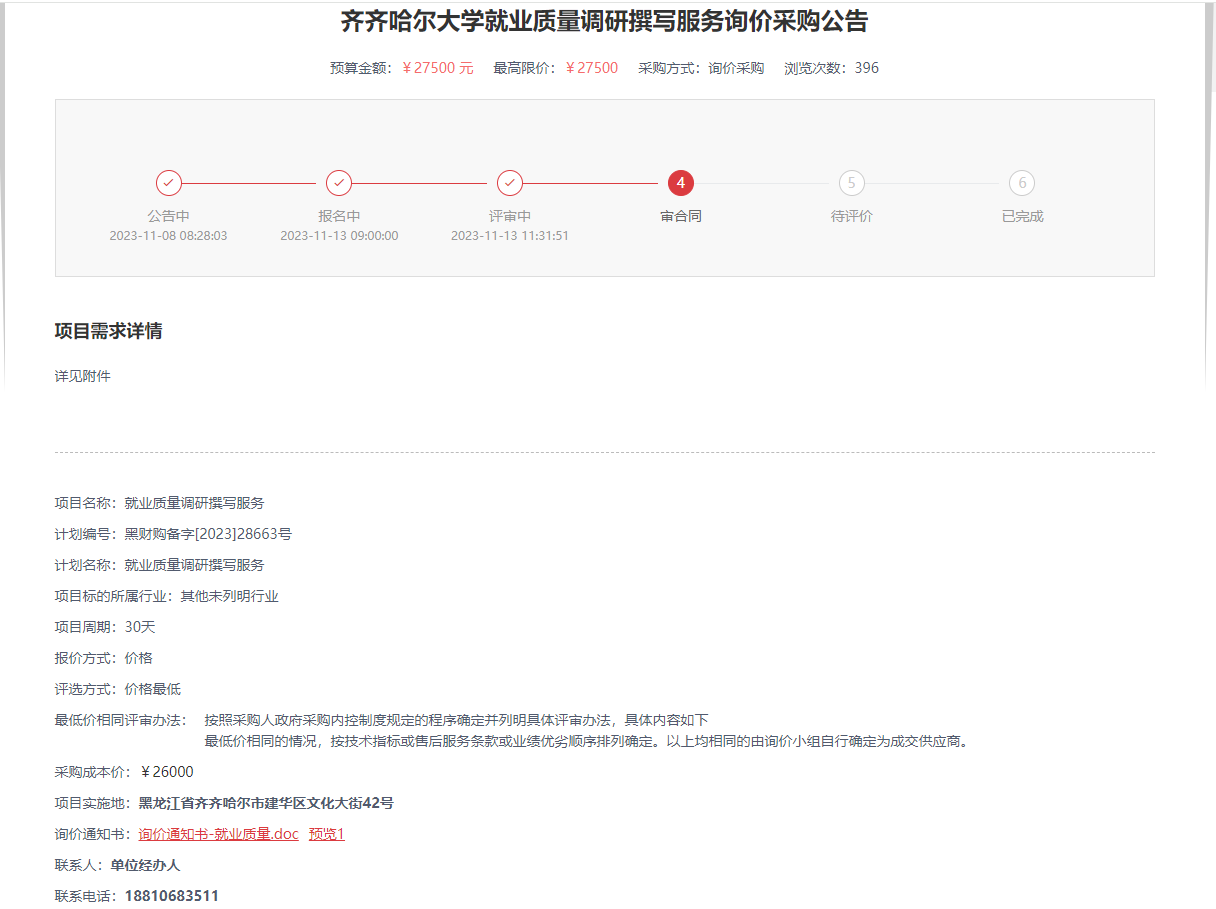
Task: Click the 审合同 step label
Action: (681, 216)
